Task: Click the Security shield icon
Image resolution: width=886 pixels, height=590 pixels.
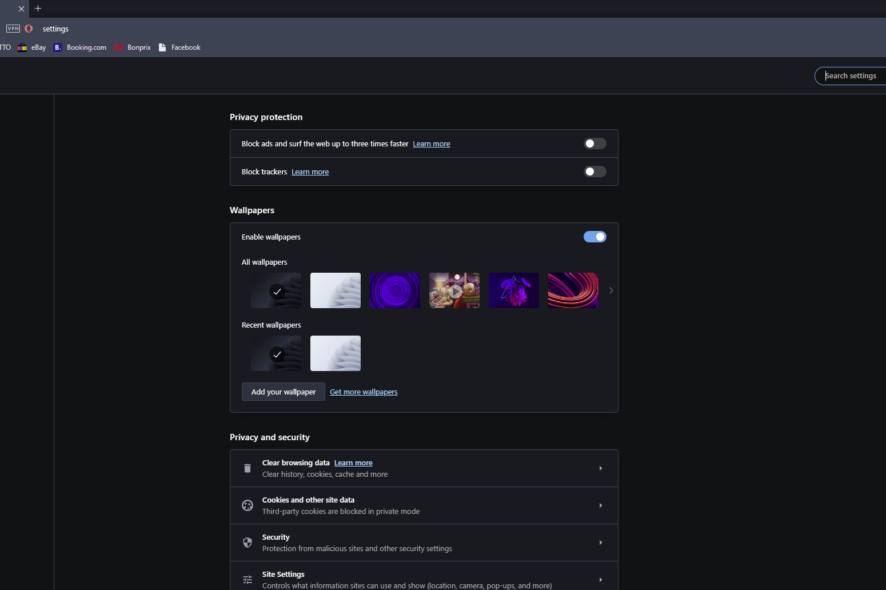Action: [247, 543]
